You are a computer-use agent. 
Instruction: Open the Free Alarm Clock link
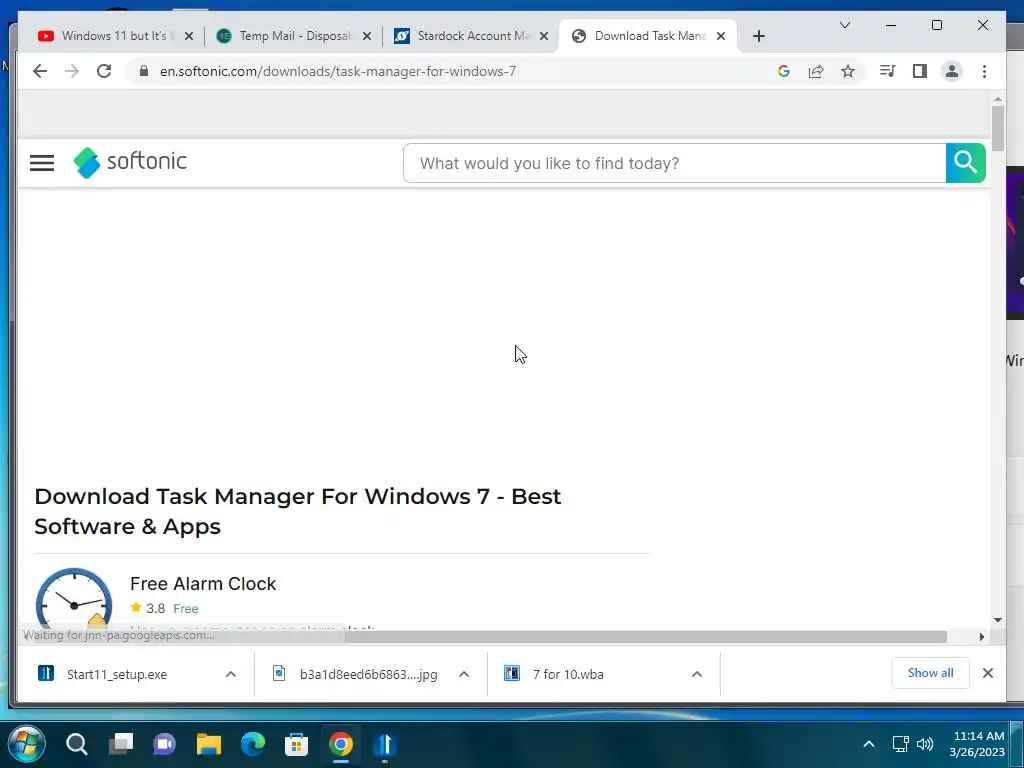[x=203, y=583]
